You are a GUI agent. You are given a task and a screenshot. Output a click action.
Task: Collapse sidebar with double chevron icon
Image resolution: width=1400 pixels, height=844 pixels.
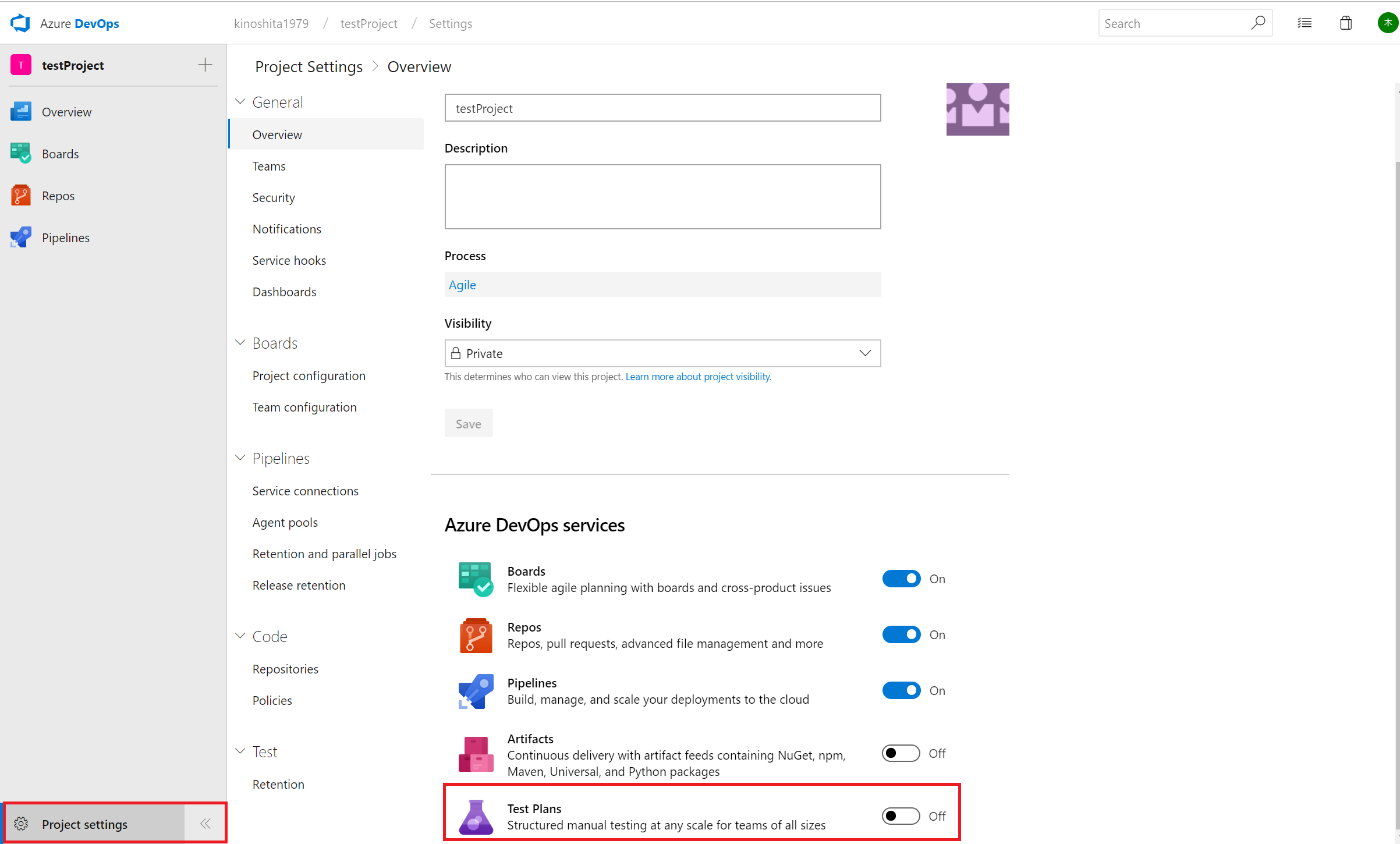pos(205,824)
